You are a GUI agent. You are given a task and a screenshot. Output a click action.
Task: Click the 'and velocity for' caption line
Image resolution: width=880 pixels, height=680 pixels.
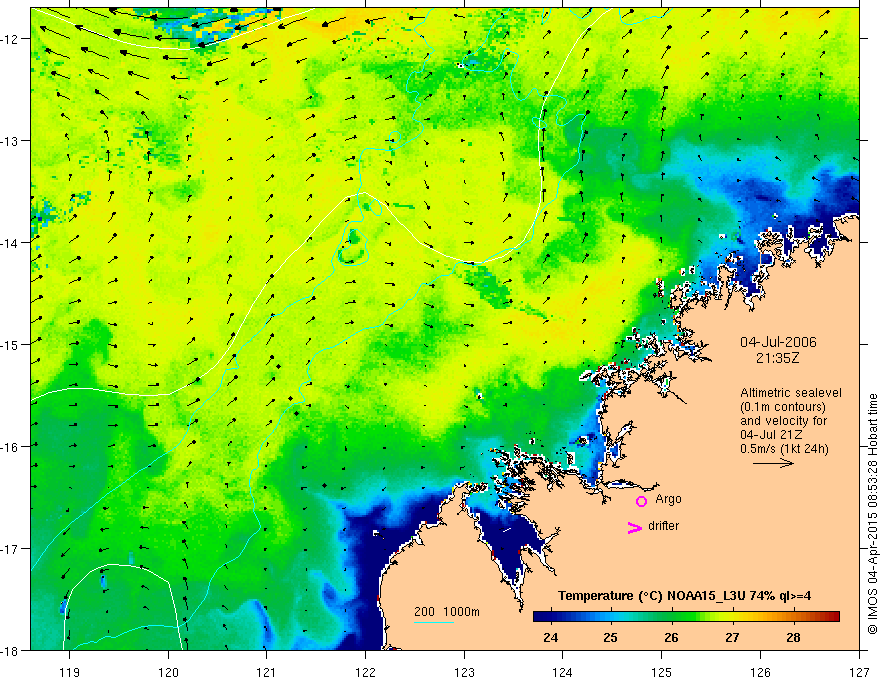[783, 421]
